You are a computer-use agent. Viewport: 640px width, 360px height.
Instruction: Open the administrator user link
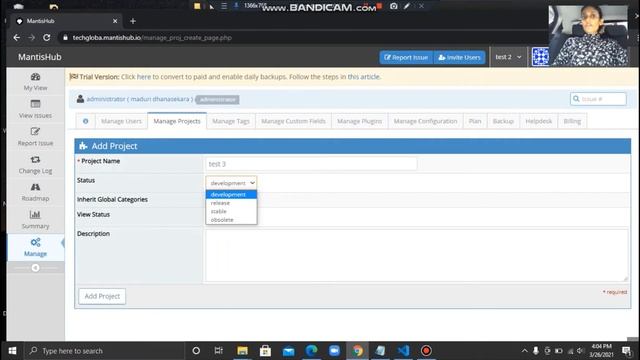[x=140, y=99]
